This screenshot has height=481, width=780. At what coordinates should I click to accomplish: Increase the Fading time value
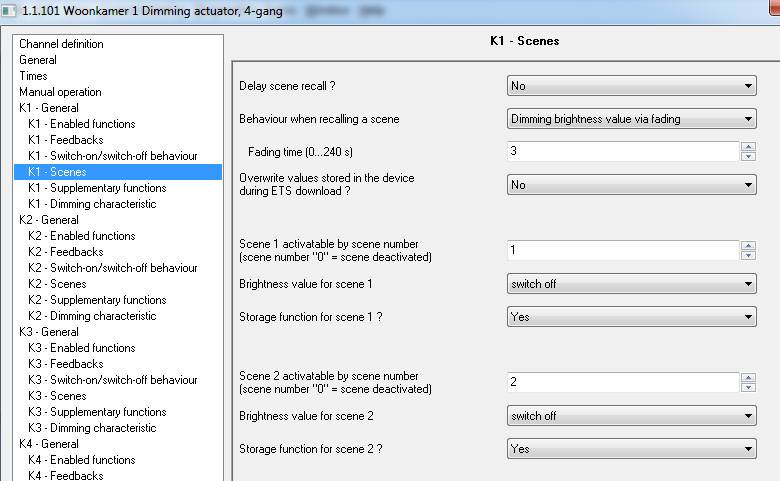(748, 147)
